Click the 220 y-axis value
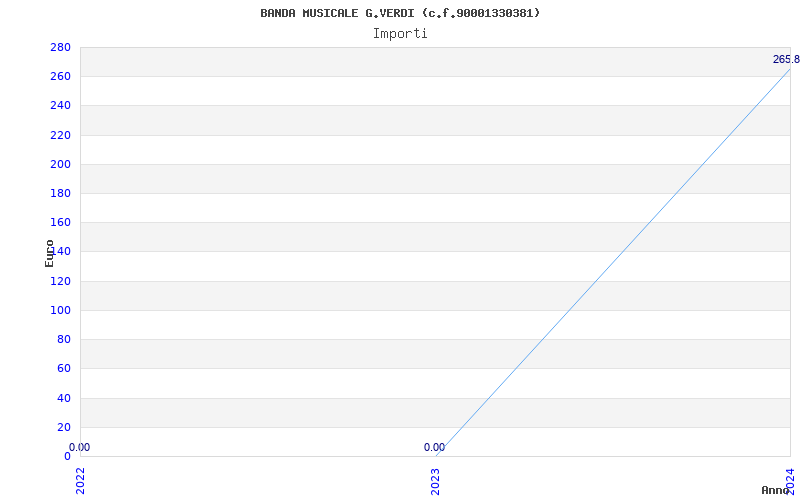Viewport: 800px width, 500px height. pos(60,135)
